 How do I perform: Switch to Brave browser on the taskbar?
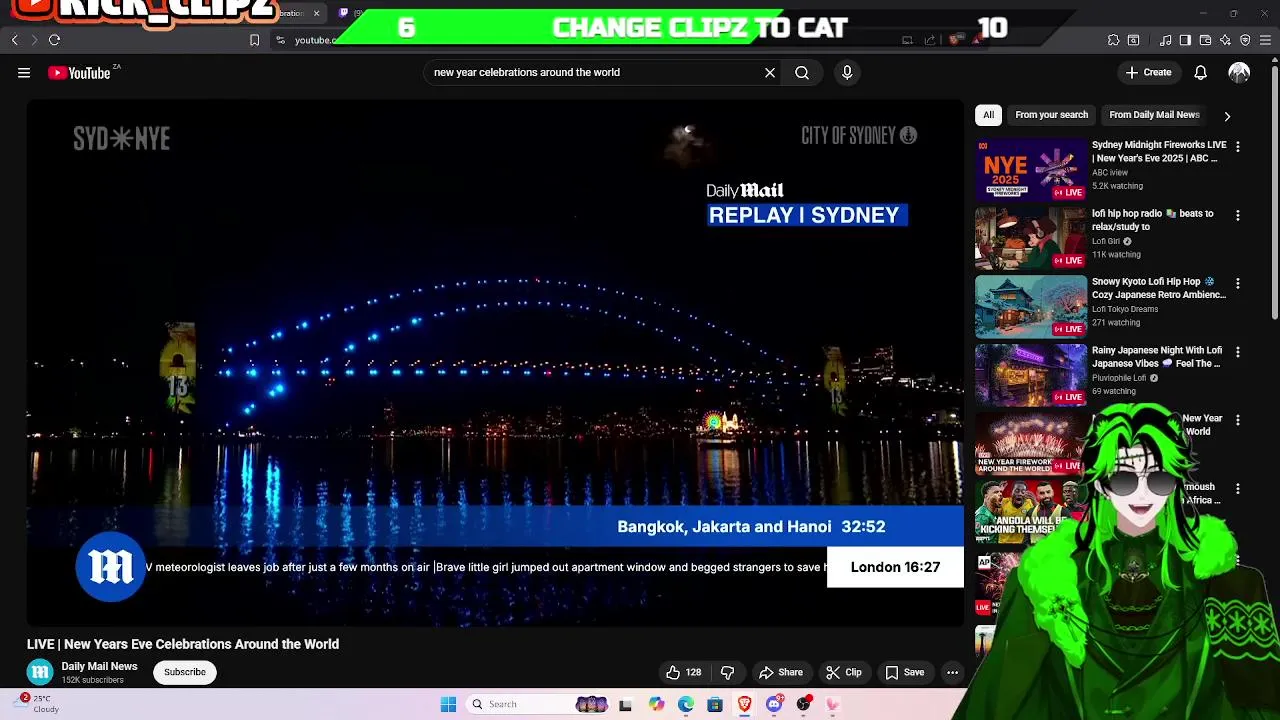click(x=745, y=704)
